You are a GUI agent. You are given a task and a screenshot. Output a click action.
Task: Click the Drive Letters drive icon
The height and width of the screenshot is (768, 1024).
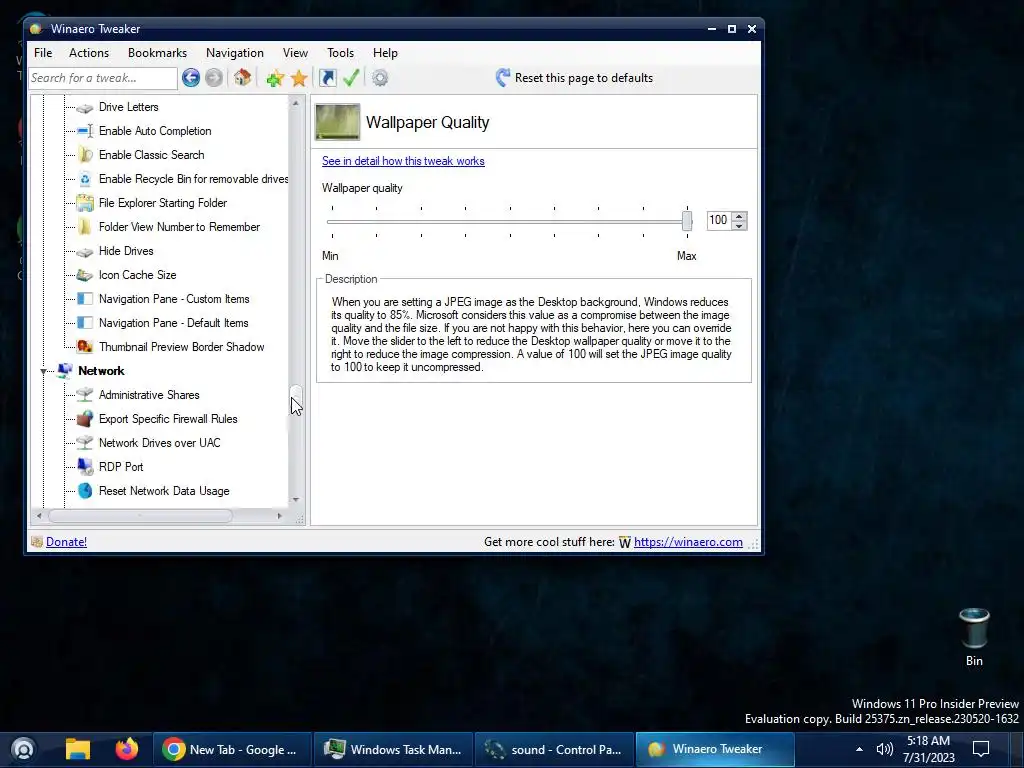pos(85,107)
